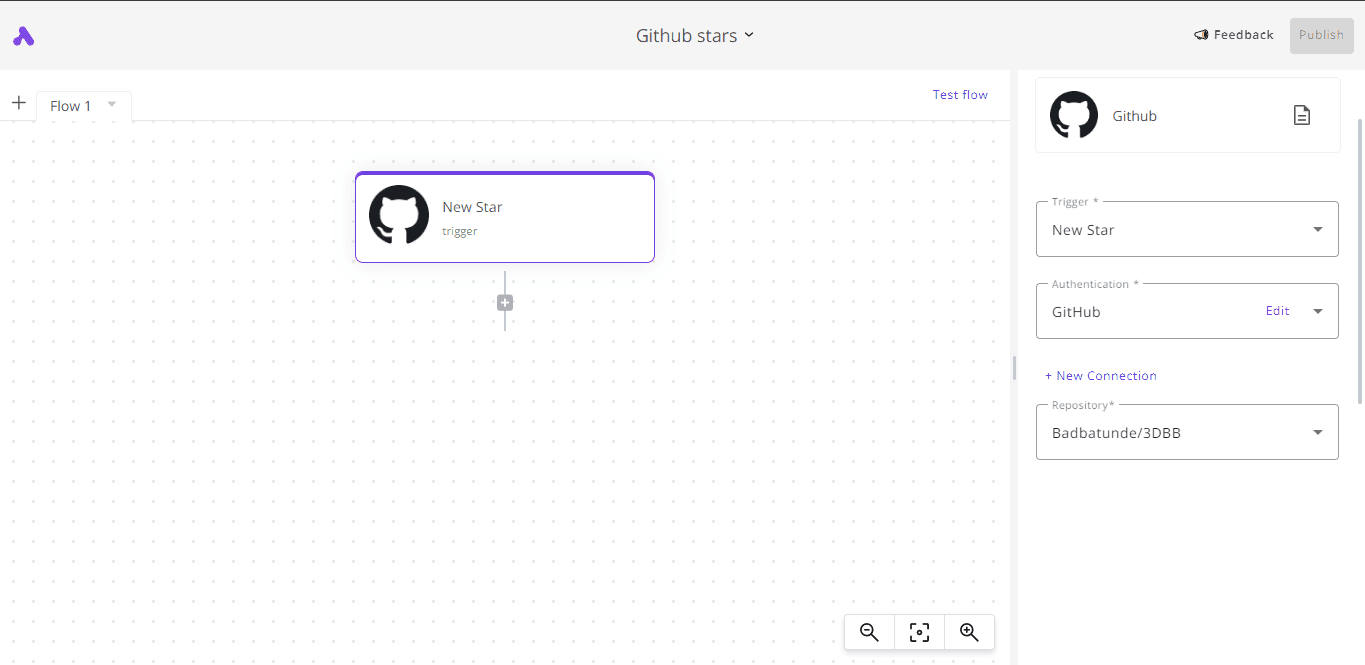Viewport: 1365px width, 665px height.
Task: Expand the Flow 1 tab arrow menu
Action: pyautogui.click(x=112, y=104)
